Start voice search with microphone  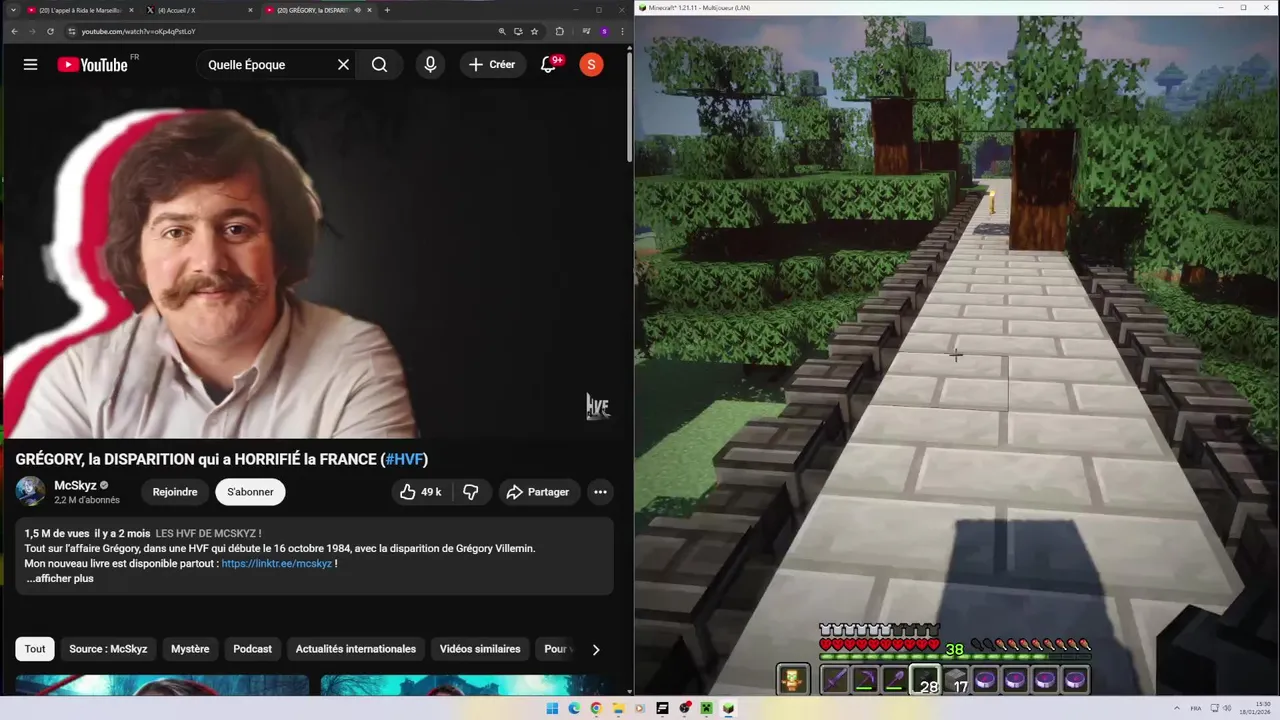[x=430, y=64]
